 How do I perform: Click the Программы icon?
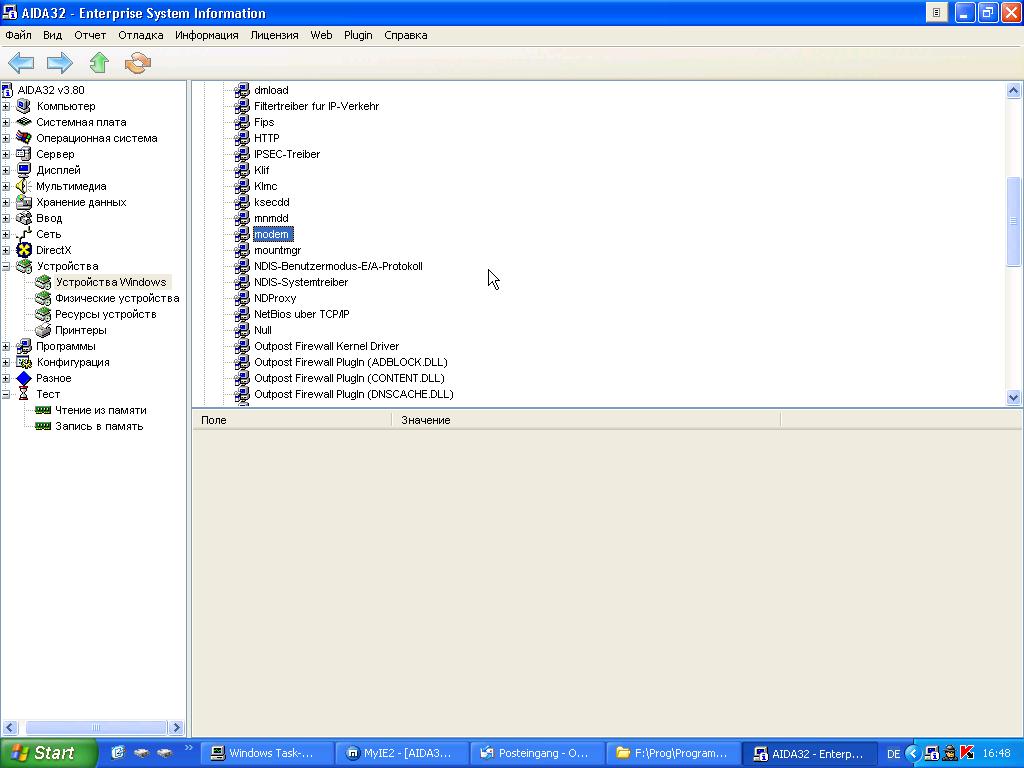coord(24,346)
